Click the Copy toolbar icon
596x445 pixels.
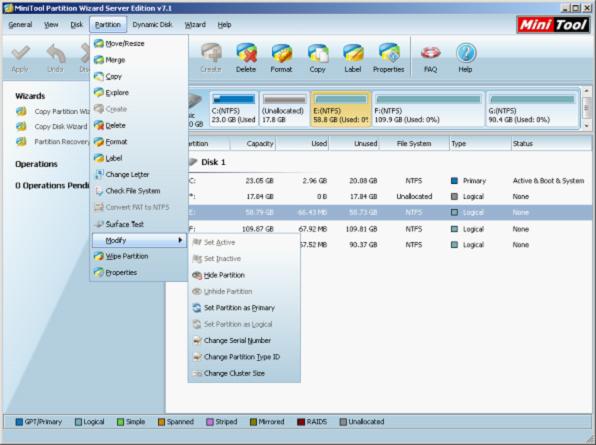317,58
